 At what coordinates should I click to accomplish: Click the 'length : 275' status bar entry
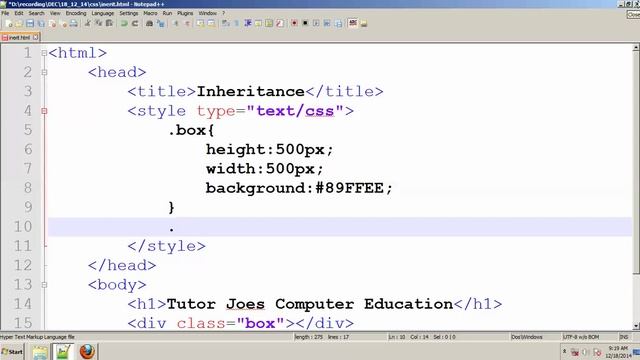(309, 337)
